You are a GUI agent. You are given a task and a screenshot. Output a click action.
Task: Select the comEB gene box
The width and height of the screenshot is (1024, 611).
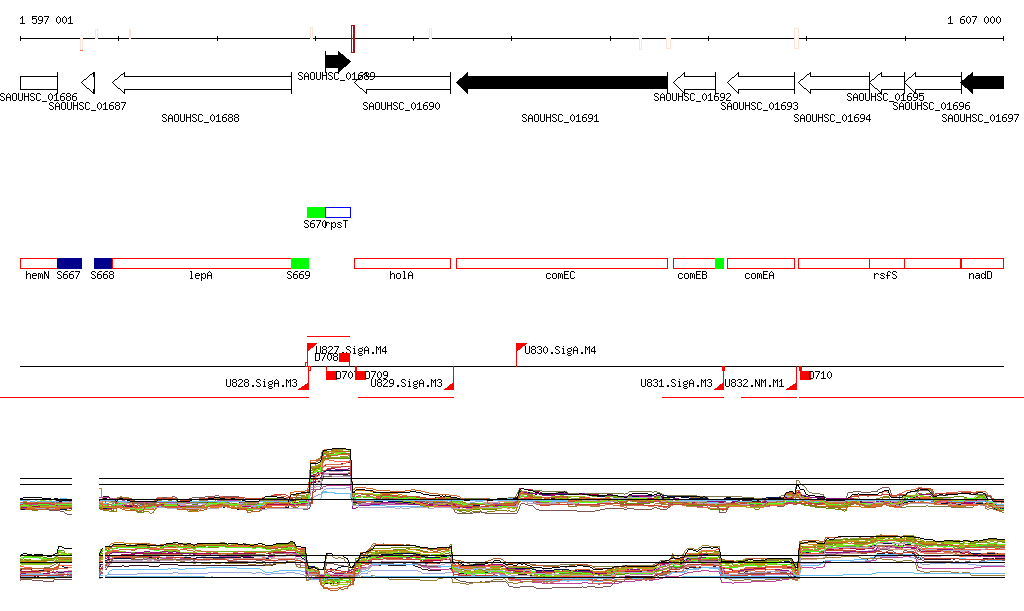click(x=694, y=264)
